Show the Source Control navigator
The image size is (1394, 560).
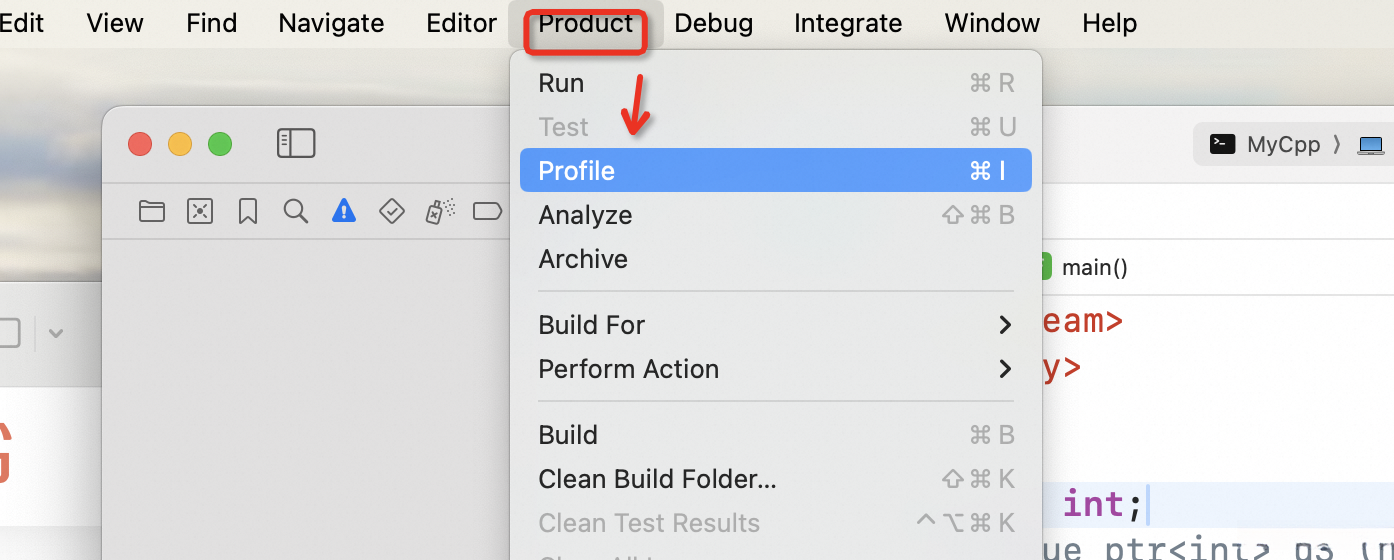pyautogui.click(x=200, y=211)
